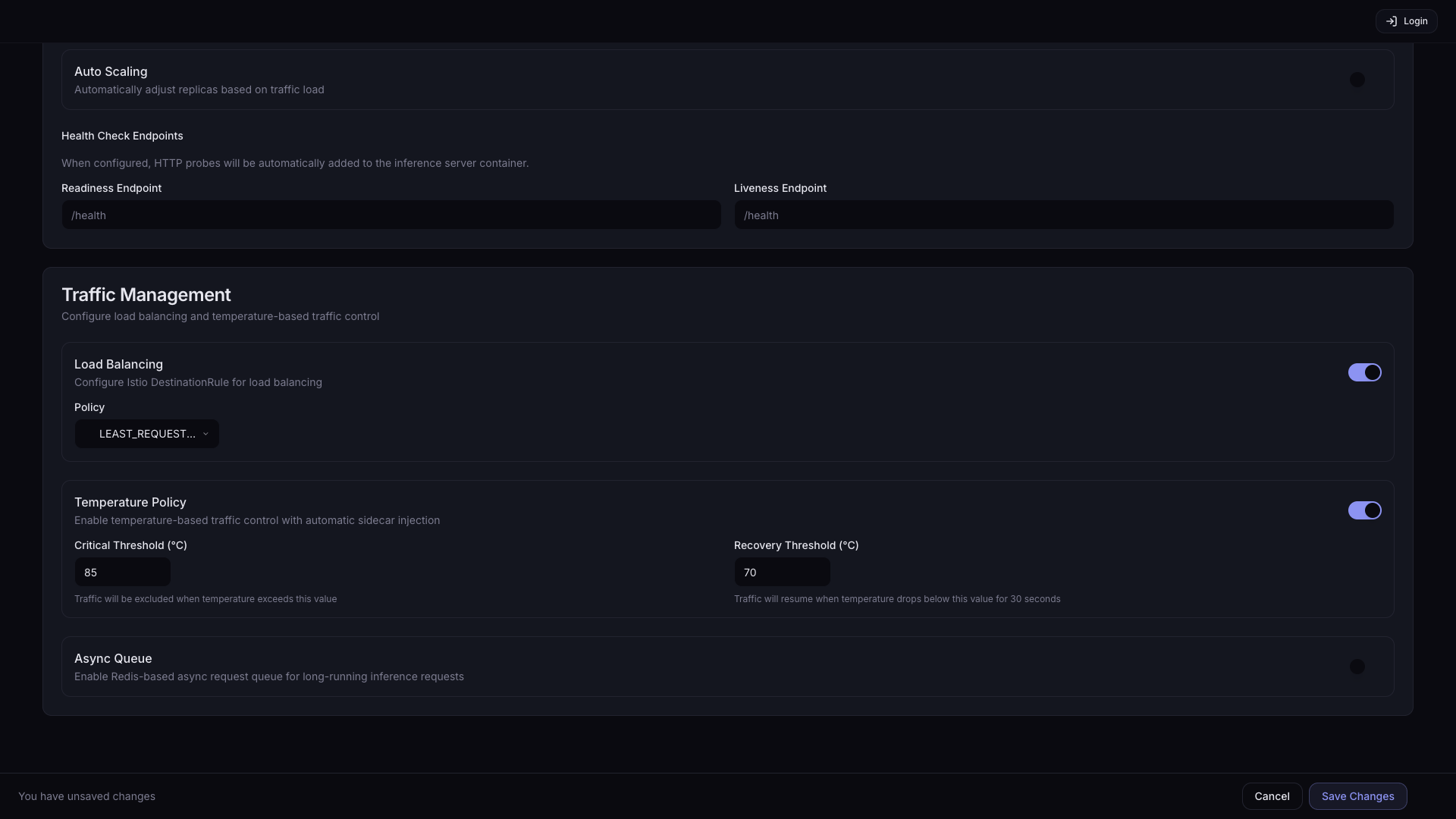Click the Async Queue title text
1456x819 pixels.
point(113,658)
